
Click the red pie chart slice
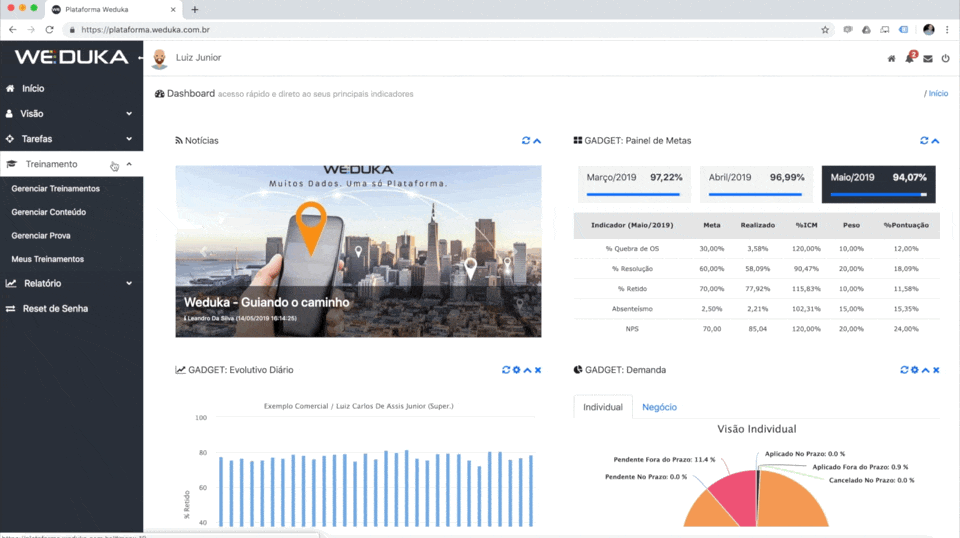737,497
